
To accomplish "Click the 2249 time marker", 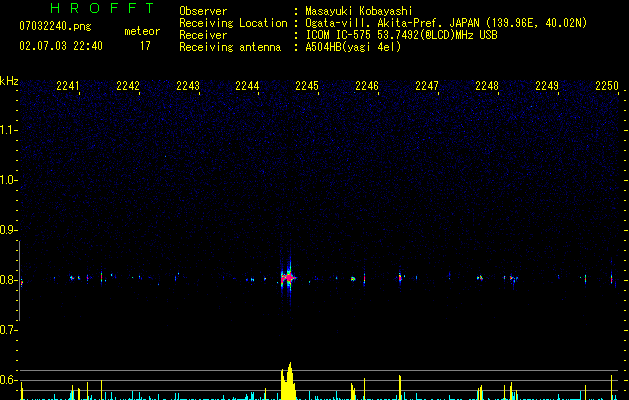I will coord(547,86).
